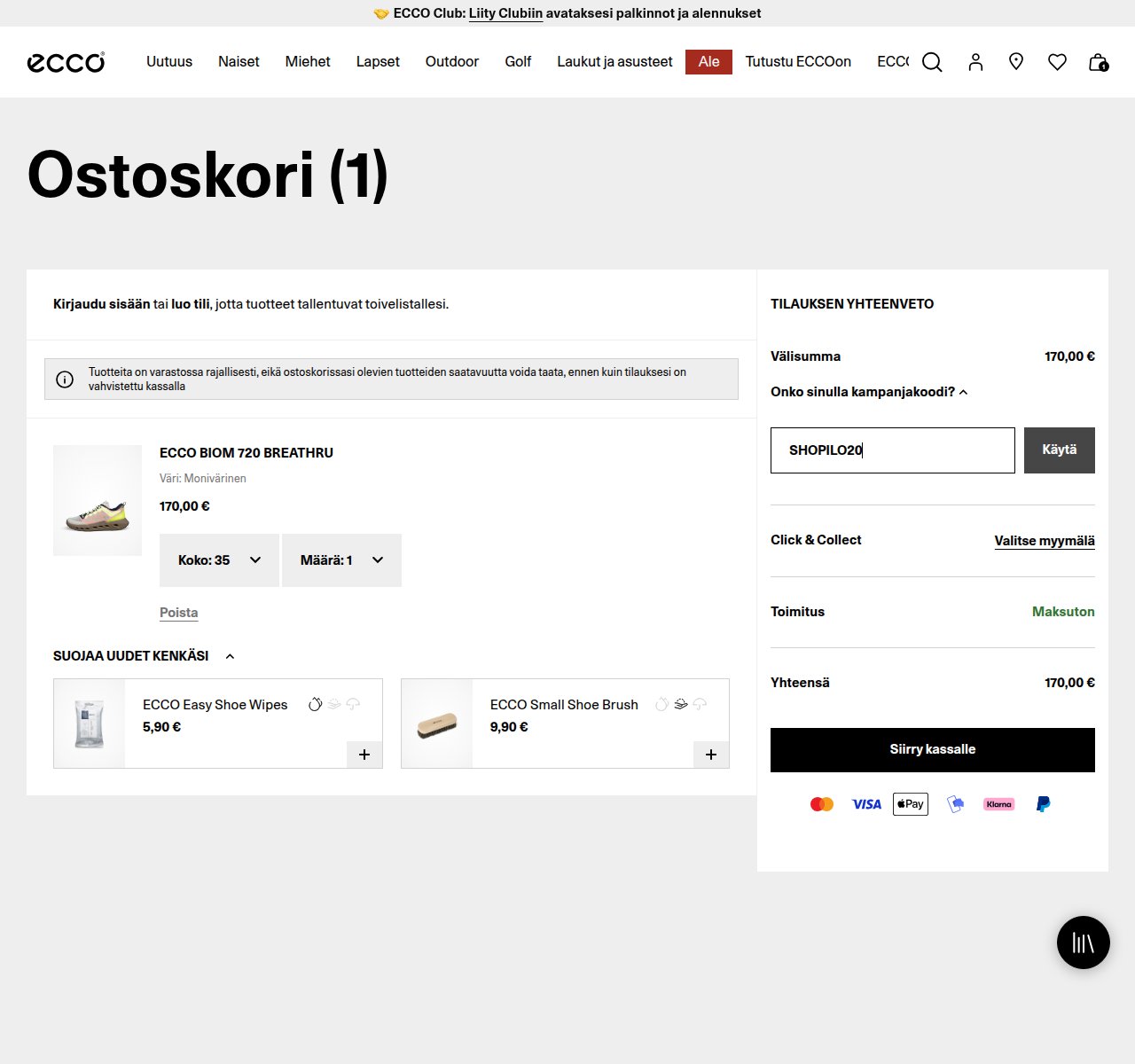The image size is (1135, 1064).
Task: Click the Klarna payment icon
Action: click(x=999, y=804)
